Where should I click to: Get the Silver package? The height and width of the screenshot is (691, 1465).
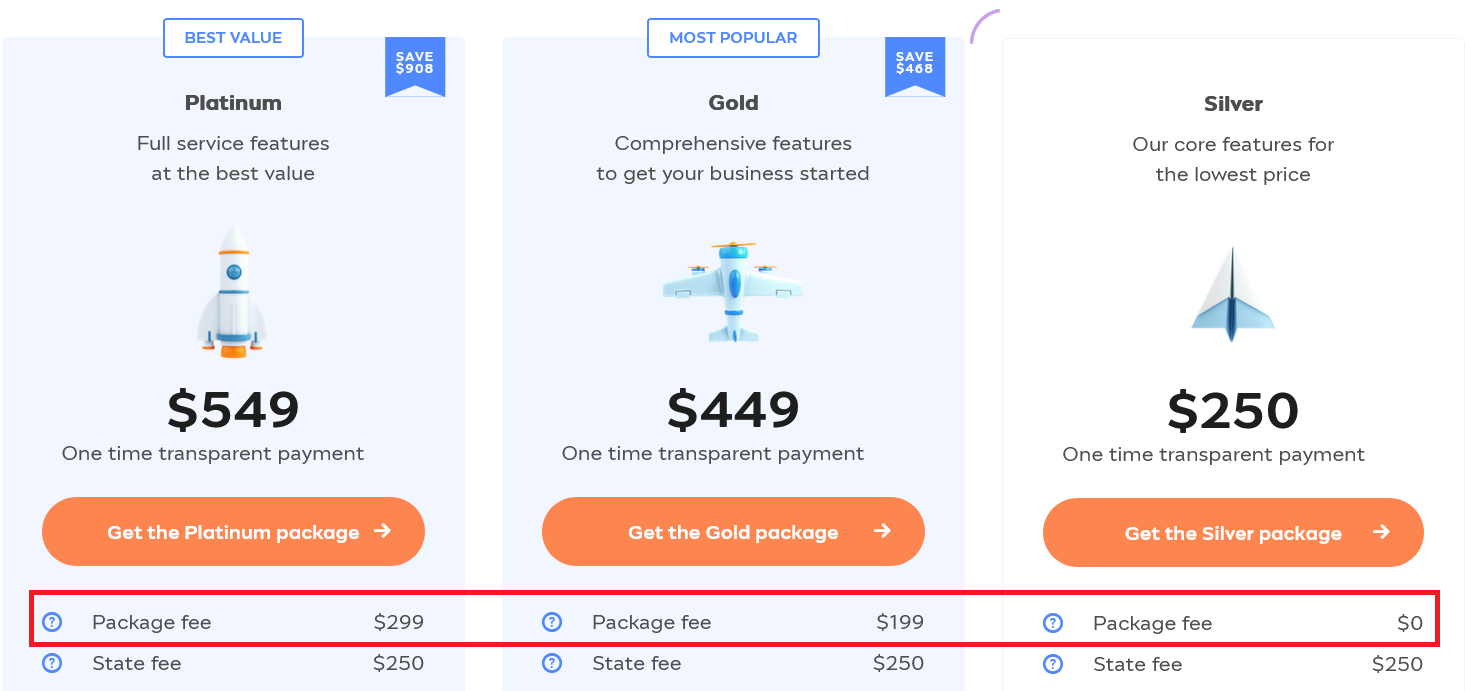point(1233,532)
